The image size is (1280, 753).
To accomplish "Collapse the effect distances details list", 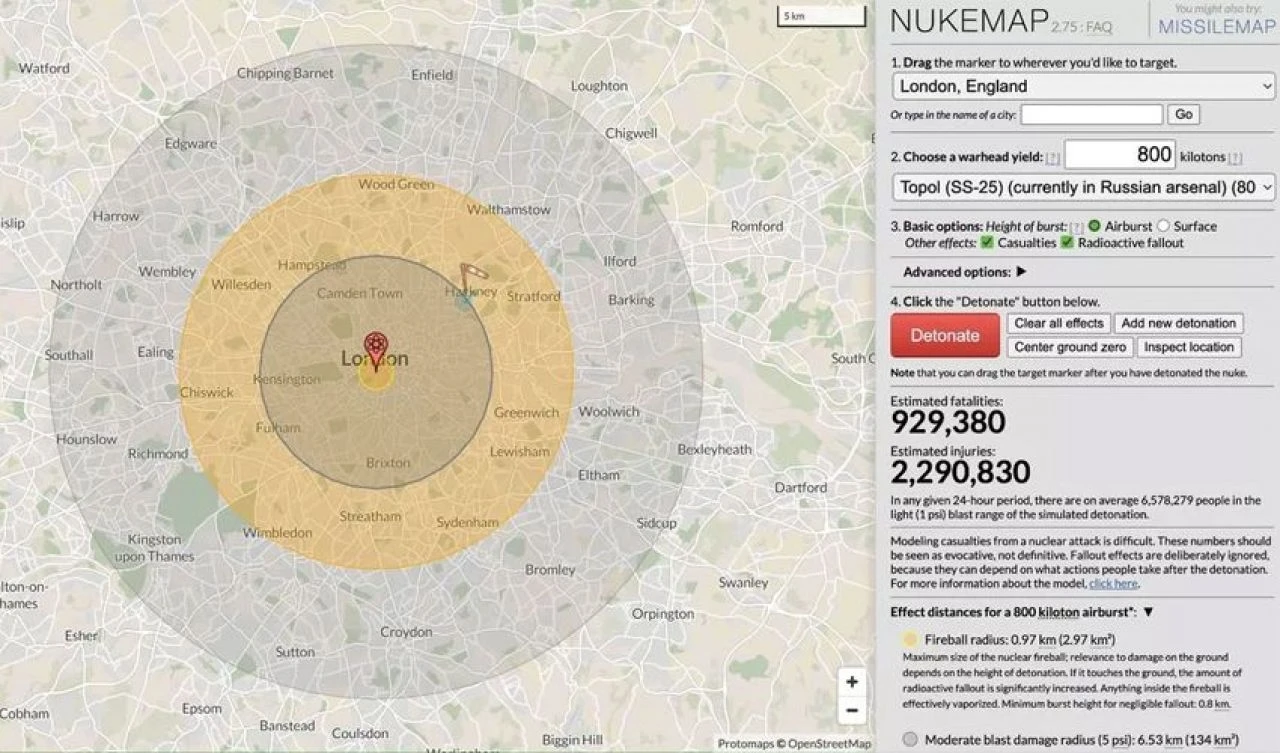I will point(1148,612).
